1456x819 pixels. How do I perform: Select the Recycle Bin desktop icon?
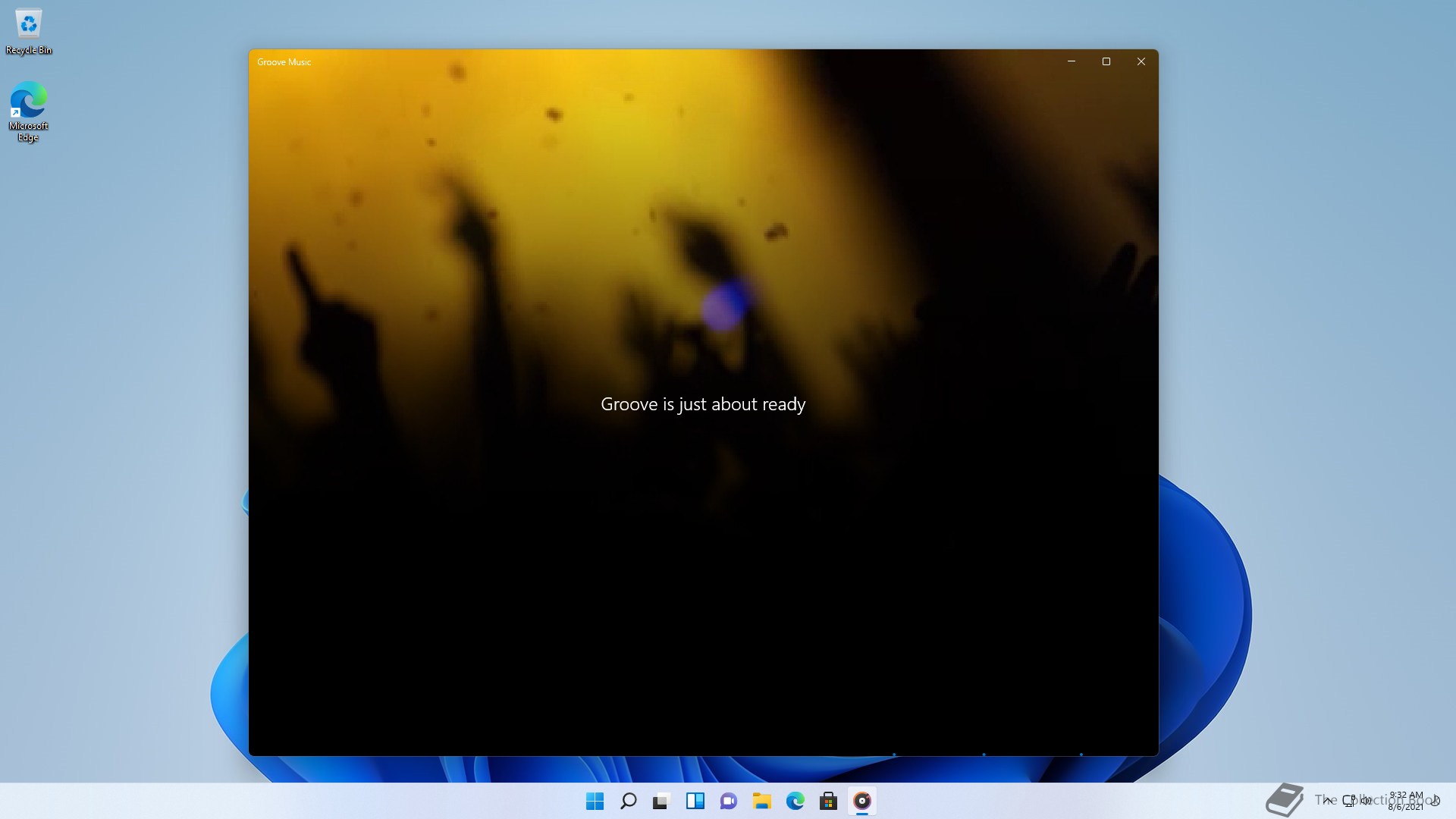coord(29,32)
